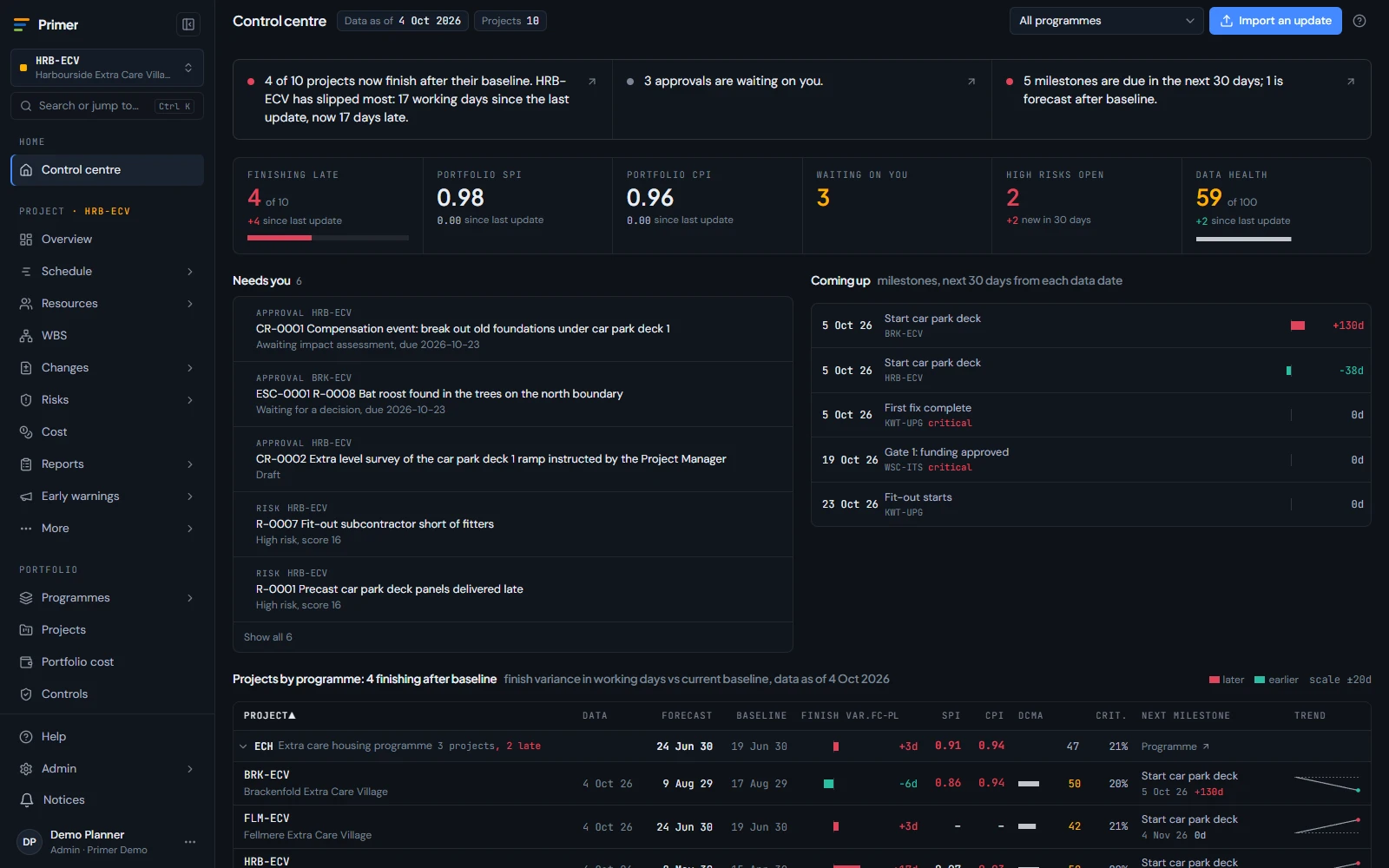Viewport: 1389px width, 868px height.
Task: Expand the Schedule submenu chevron
Action: pyautogui.click(x=190, y=272)
